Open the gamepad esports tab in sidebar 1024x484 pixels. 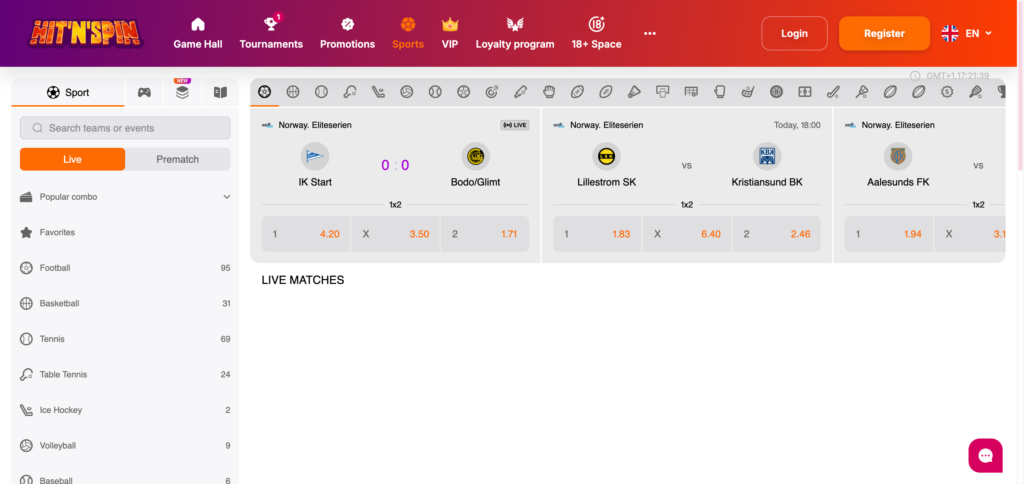pyautogui.click(x=144, y=93)
